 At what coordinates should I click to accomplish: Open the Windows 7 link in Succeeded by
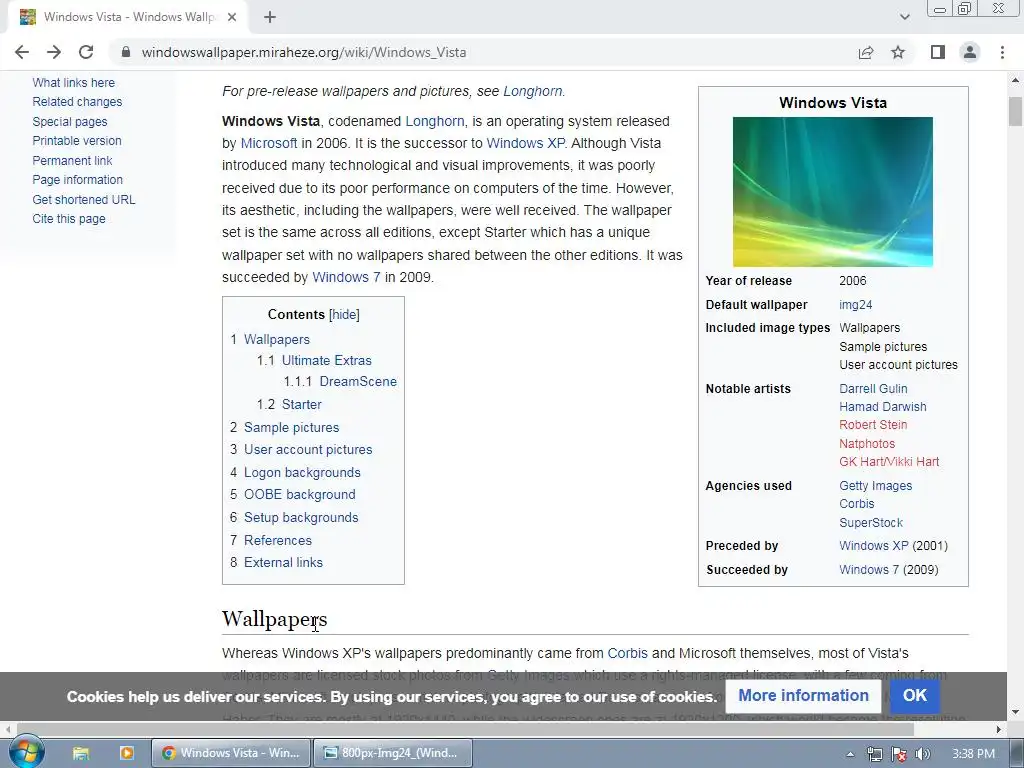pyautogui.click(x=869, y=569)
